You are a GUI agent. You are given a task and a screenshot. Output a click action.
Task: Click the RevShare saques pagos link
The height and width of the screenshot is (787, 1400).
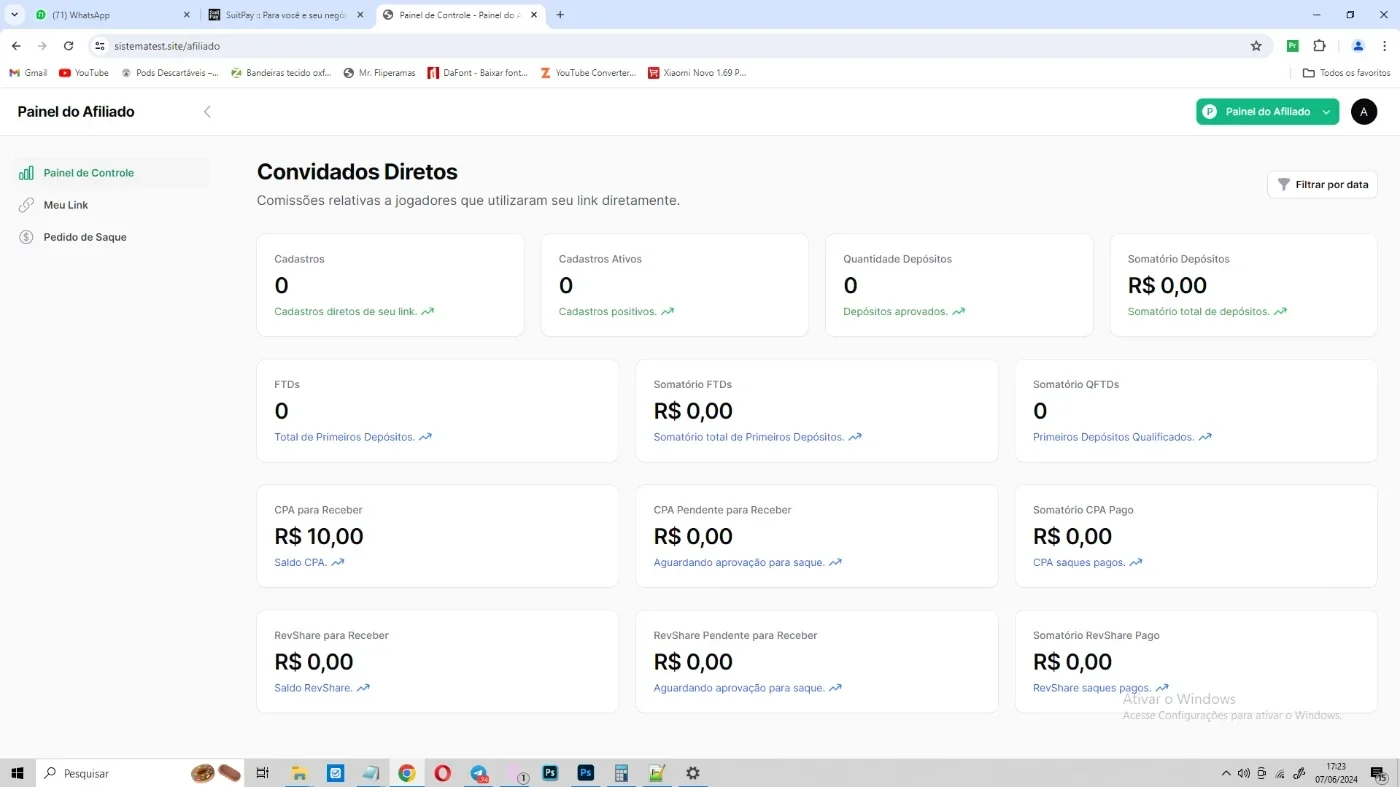[1092, 688]
